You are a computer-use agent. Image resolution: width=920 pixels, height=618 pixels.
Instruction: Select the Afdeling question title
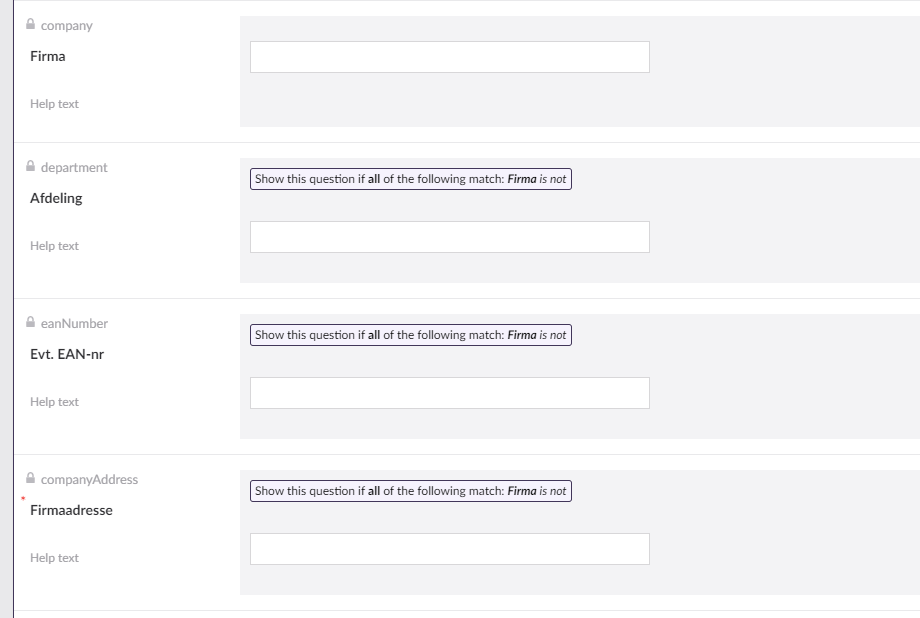point(54,198)
